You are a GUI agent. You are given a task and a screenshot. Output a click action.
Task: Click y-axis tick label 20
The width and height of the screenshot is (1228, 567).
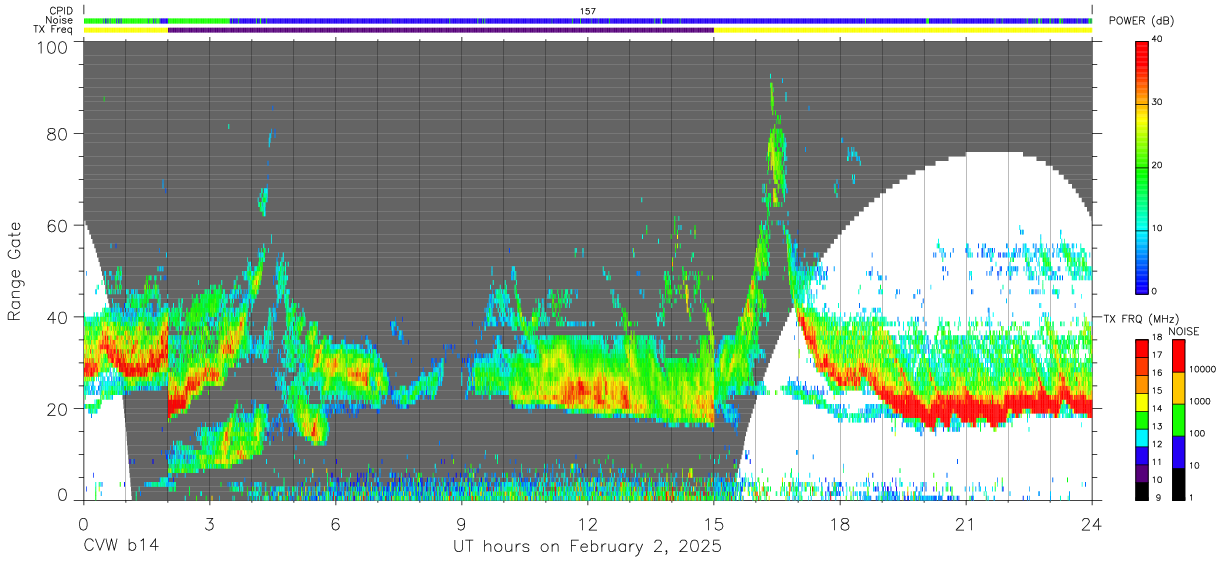tap(58, 408)
